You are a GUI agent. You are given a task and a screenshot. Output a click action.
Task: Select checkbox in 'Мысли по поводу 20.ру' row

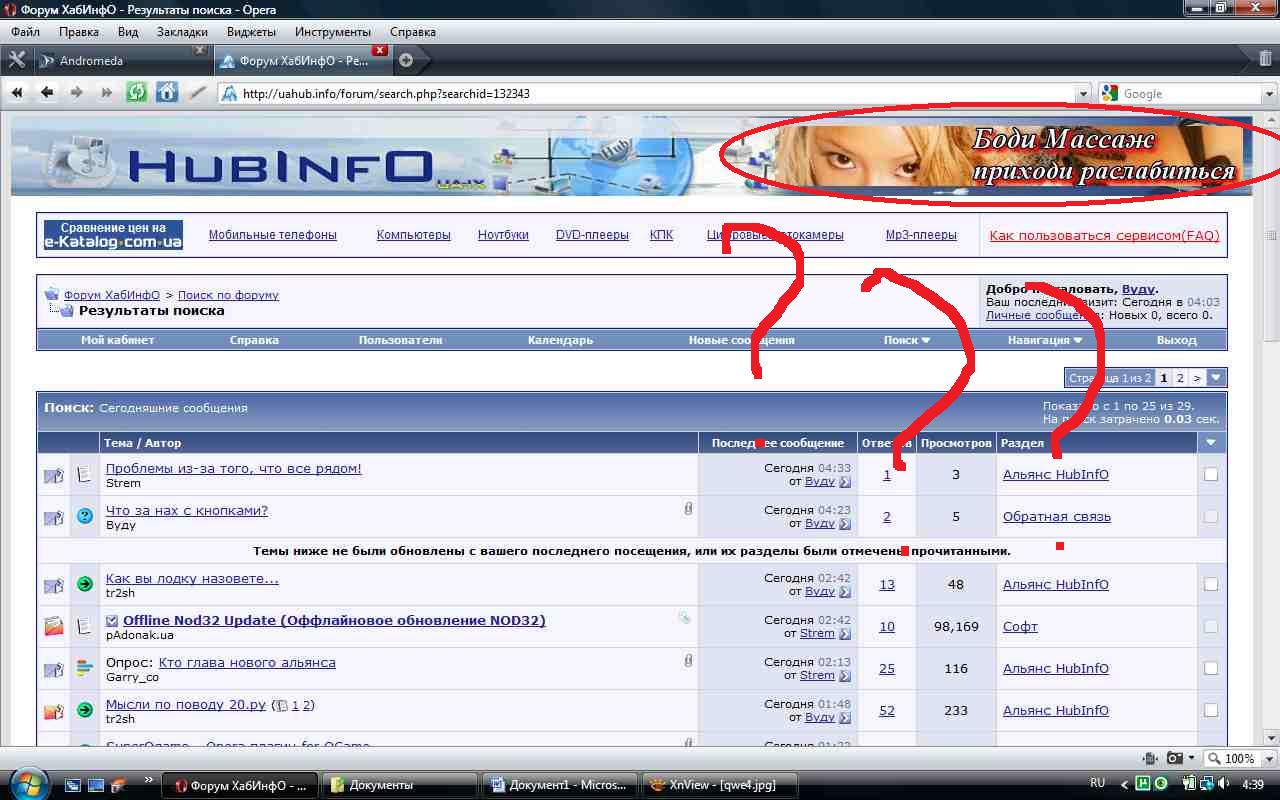(1211, 711)
